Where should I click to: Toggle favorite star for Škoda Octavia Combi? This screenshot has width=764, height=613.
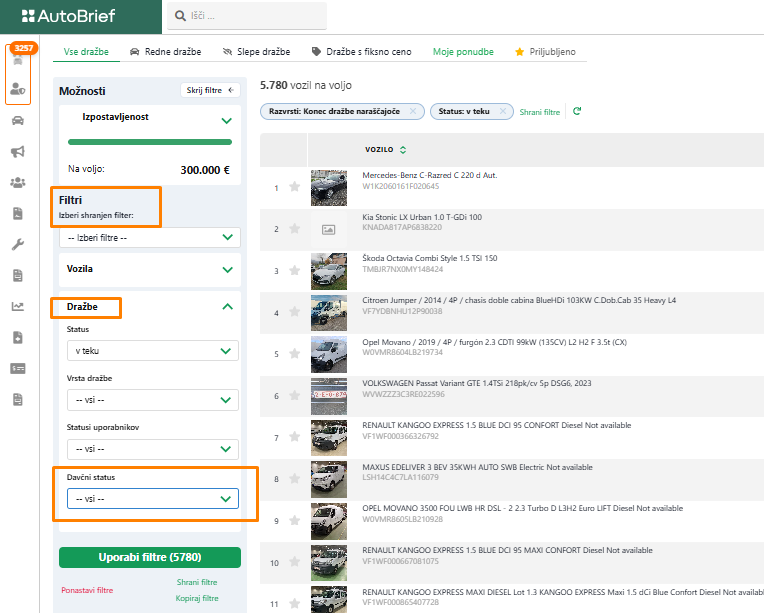pos(294,270)
